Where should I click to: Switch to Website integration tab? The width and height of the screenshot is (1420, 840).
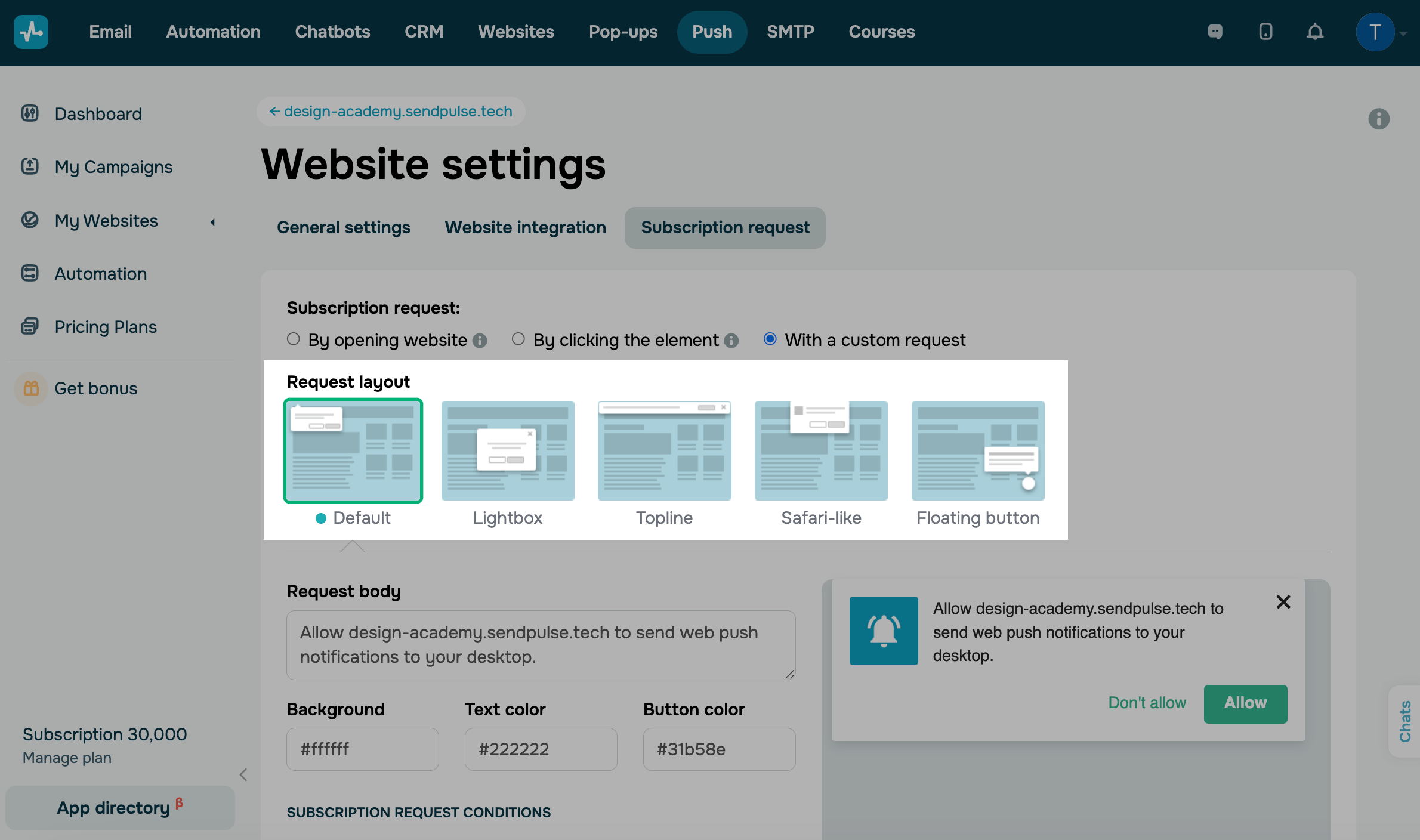coord(525,227)
